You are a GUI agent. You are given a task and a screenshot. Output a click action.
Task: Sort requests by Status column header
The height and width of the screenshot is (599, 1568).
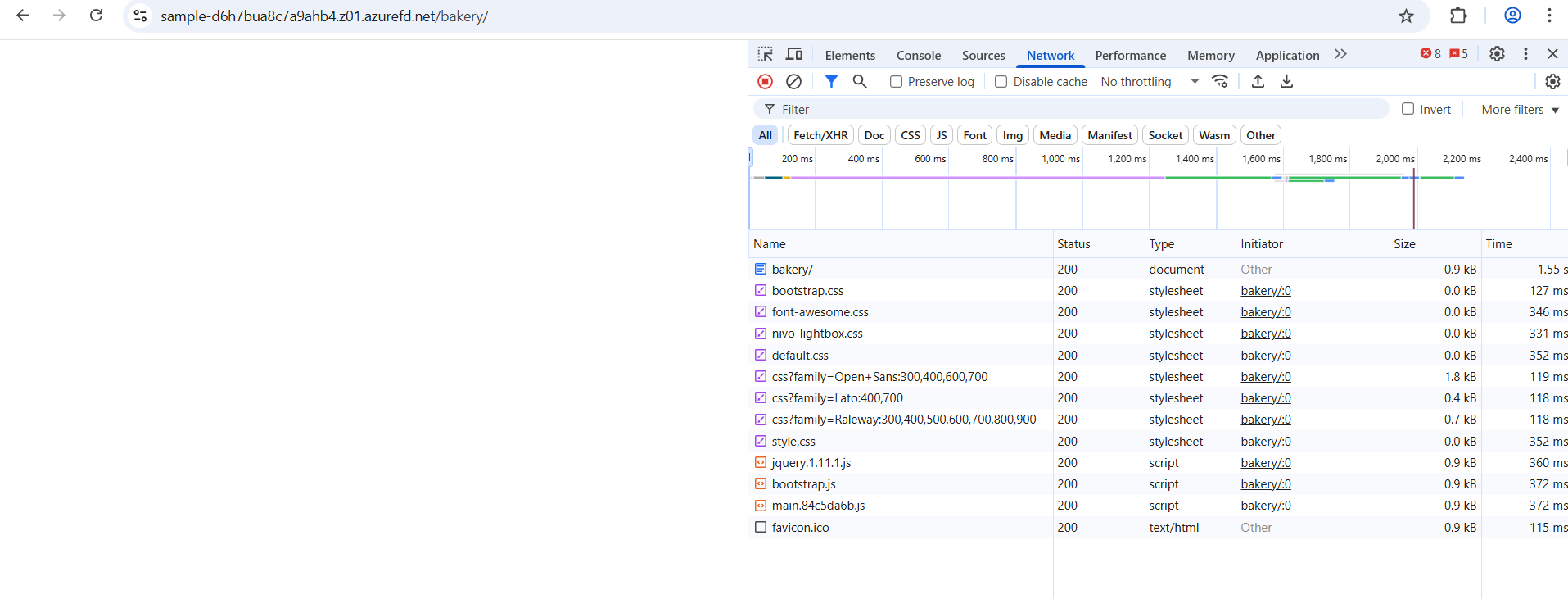pyautogui.click(x=1099, y=244)
